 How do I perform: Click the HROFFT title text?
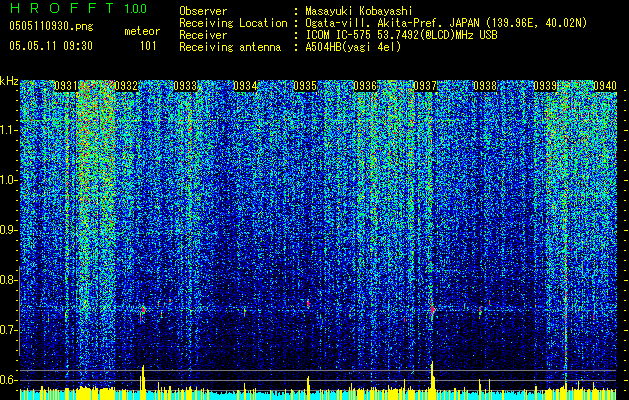click(x=62, y=8)
